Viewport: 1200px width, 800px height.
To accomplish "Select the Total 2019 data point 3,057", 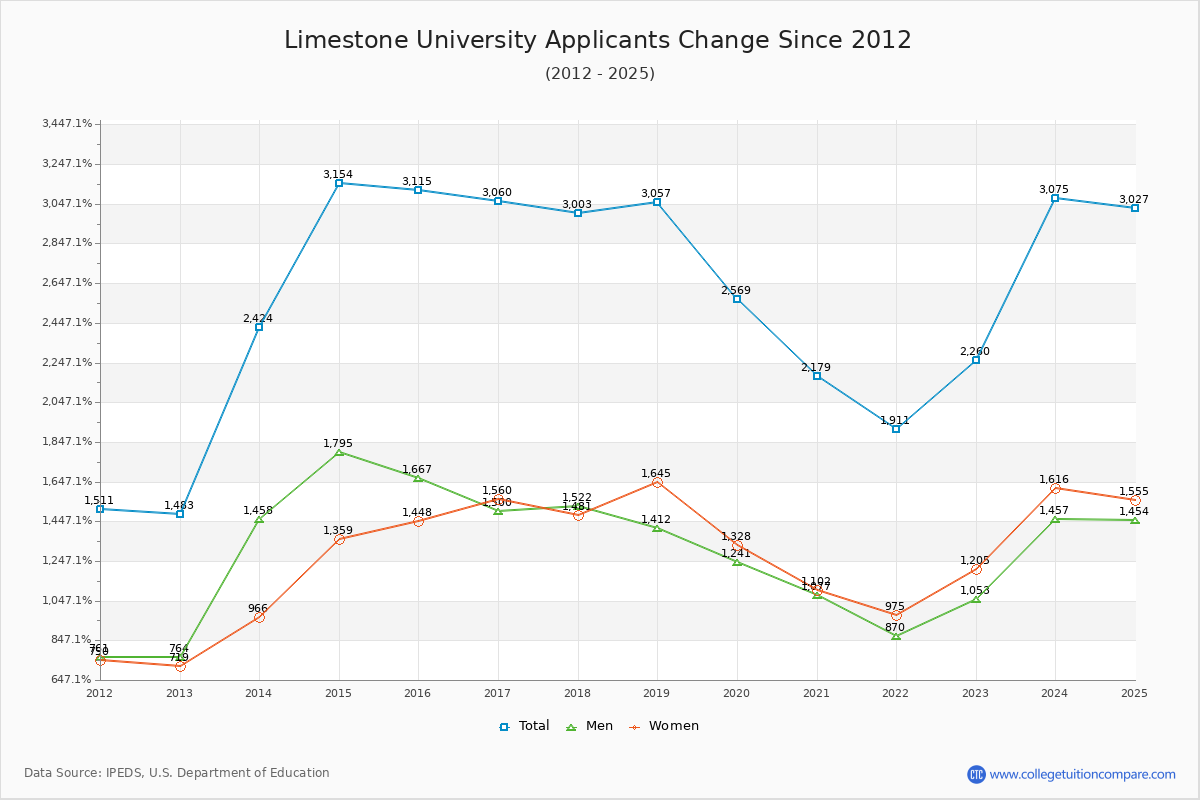I will pos(657,202).
